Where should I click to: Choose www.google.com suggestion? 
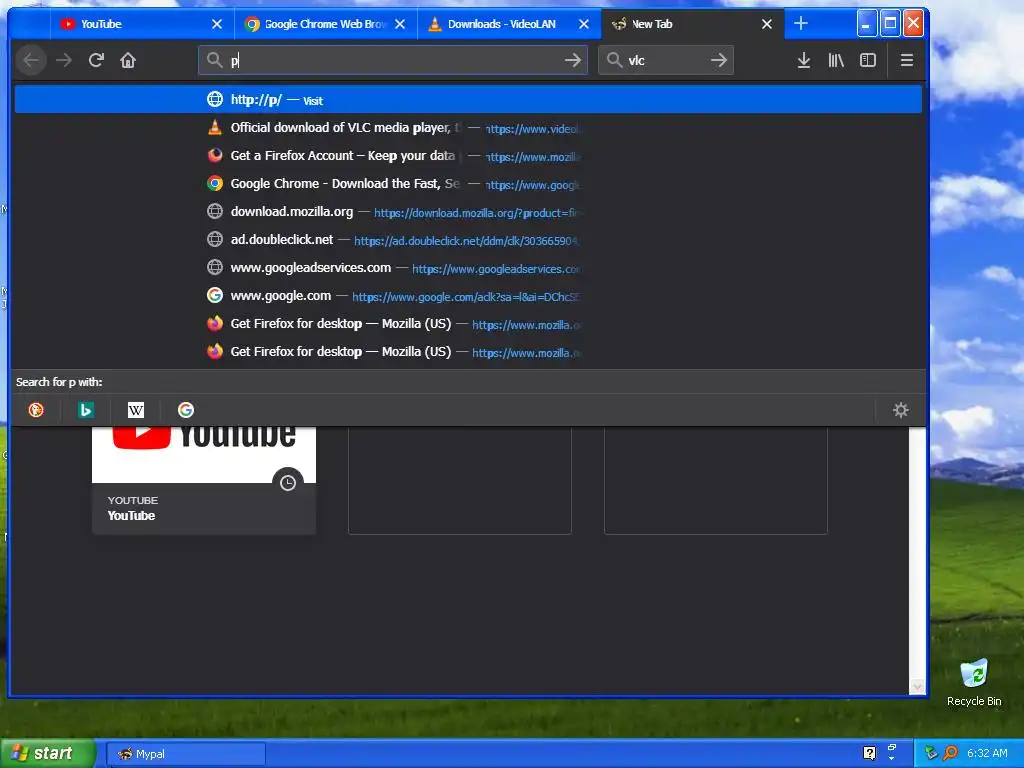tap(468, 296)
